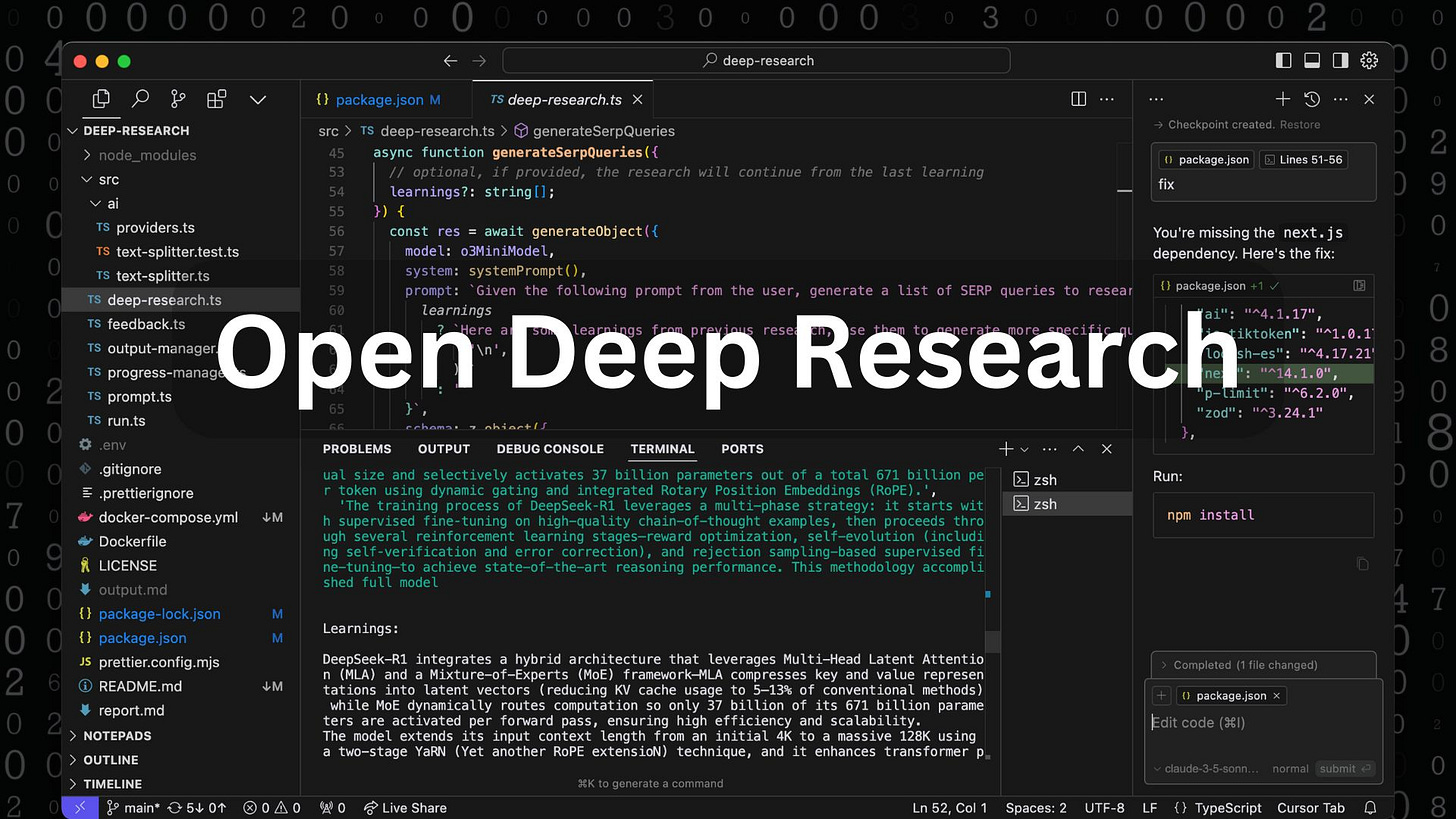Close the deep-research.ts editor tab

click(637, 100)
